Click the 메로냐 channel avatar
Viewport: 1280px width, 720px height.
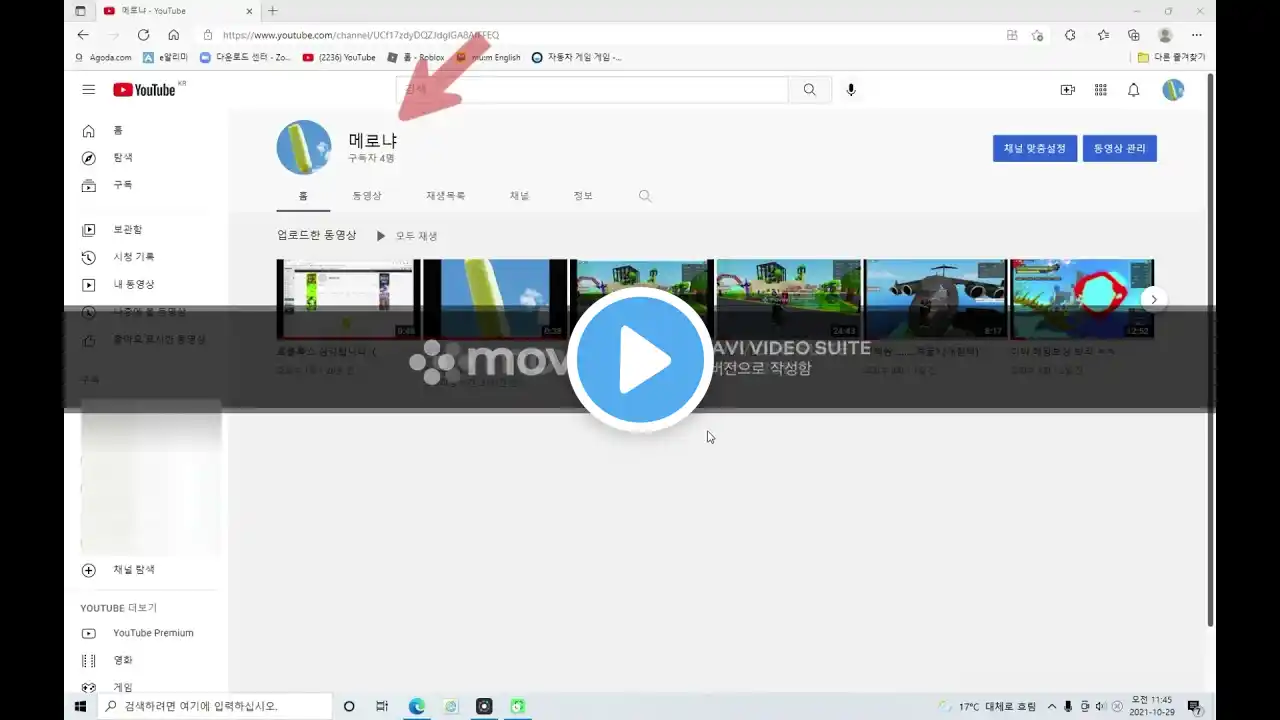[x=304, y=148]
